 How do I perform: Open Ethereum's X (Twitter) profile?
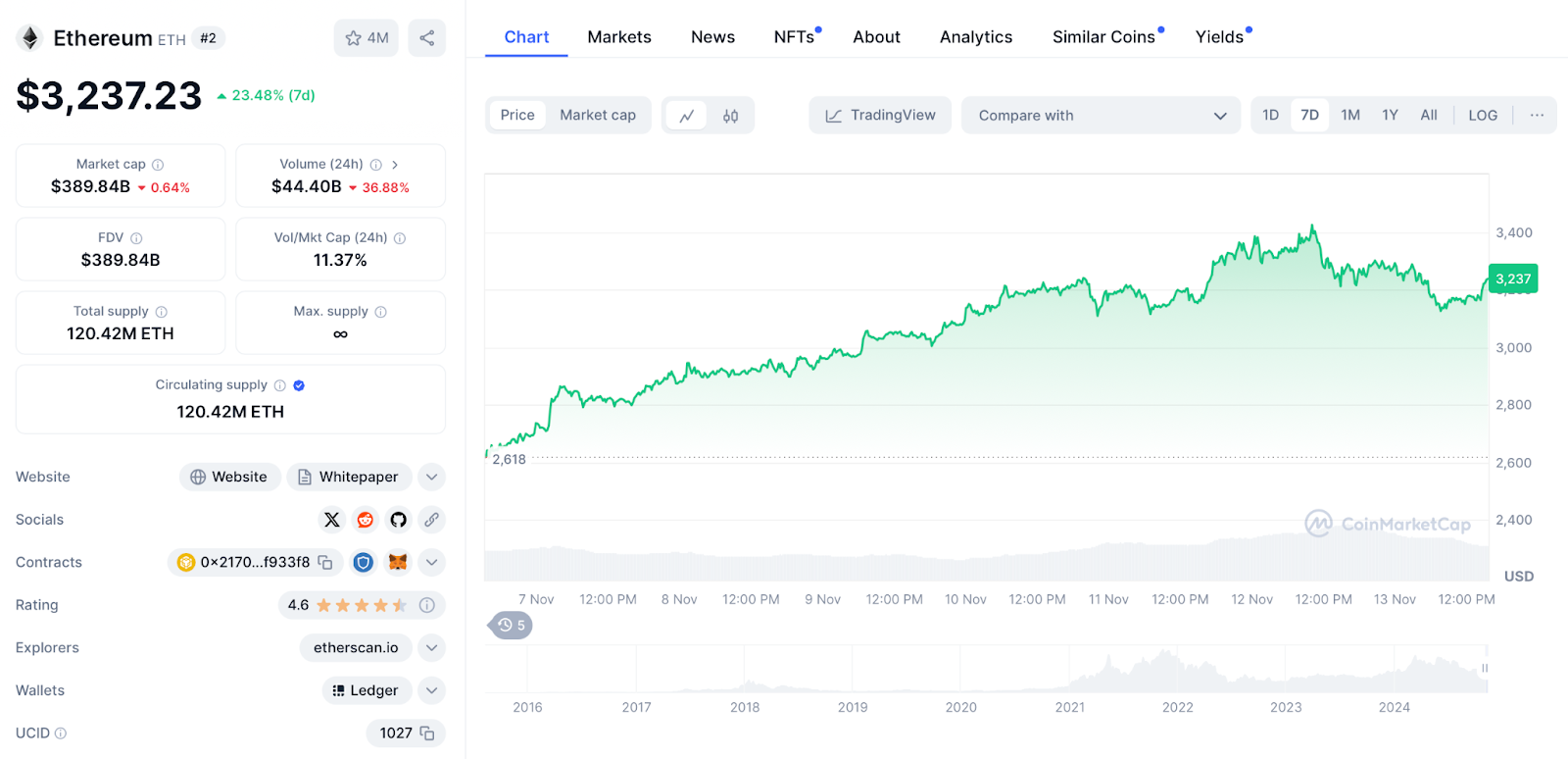tap(332, 520)
